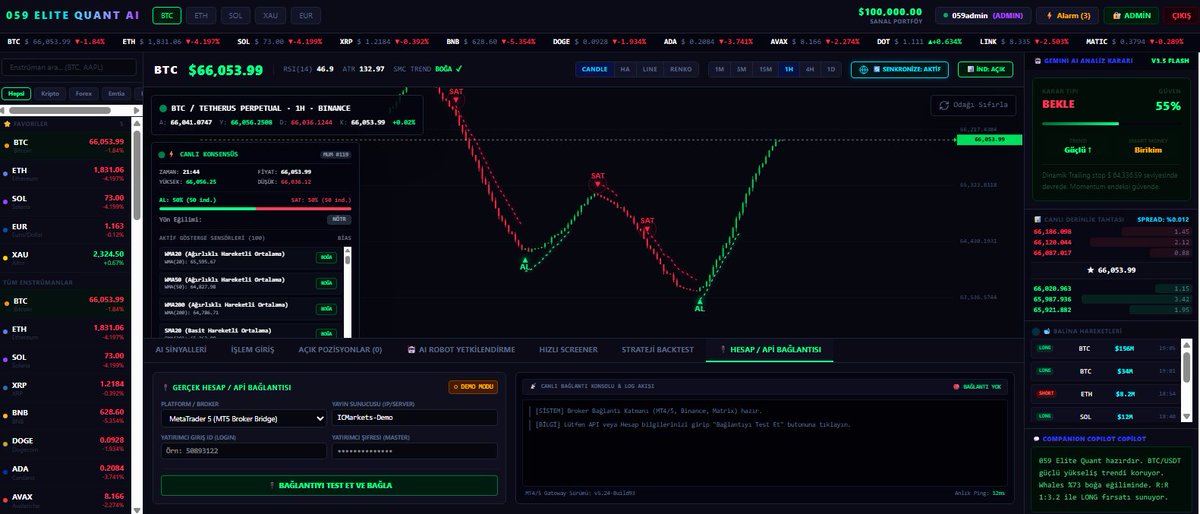Open the İŞLEM GİRİŞ tab

coord(252,350)
